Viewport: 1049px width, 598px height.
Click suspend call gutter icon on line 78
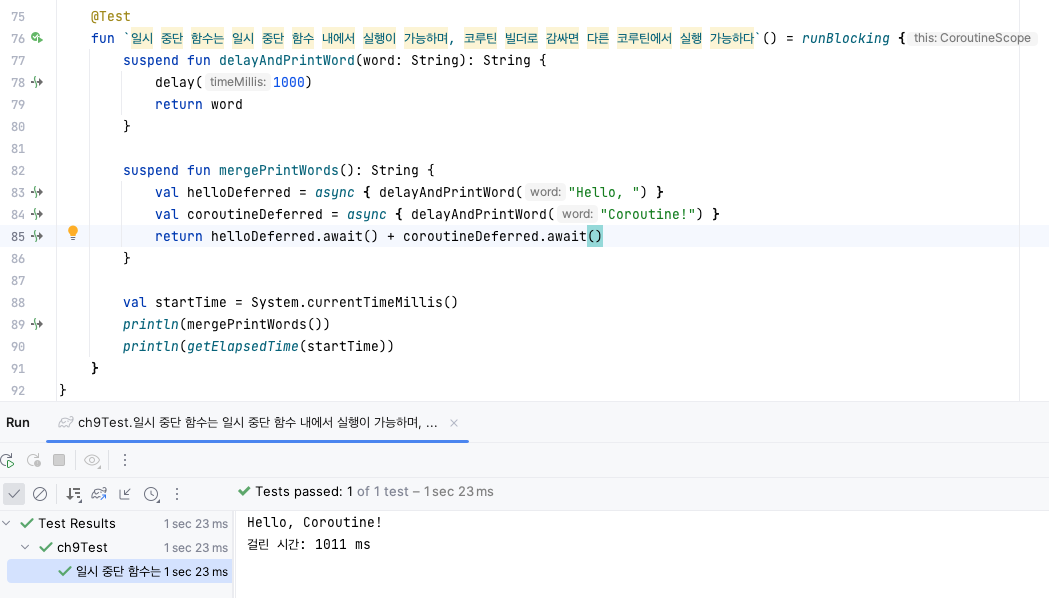click(37, 82)
